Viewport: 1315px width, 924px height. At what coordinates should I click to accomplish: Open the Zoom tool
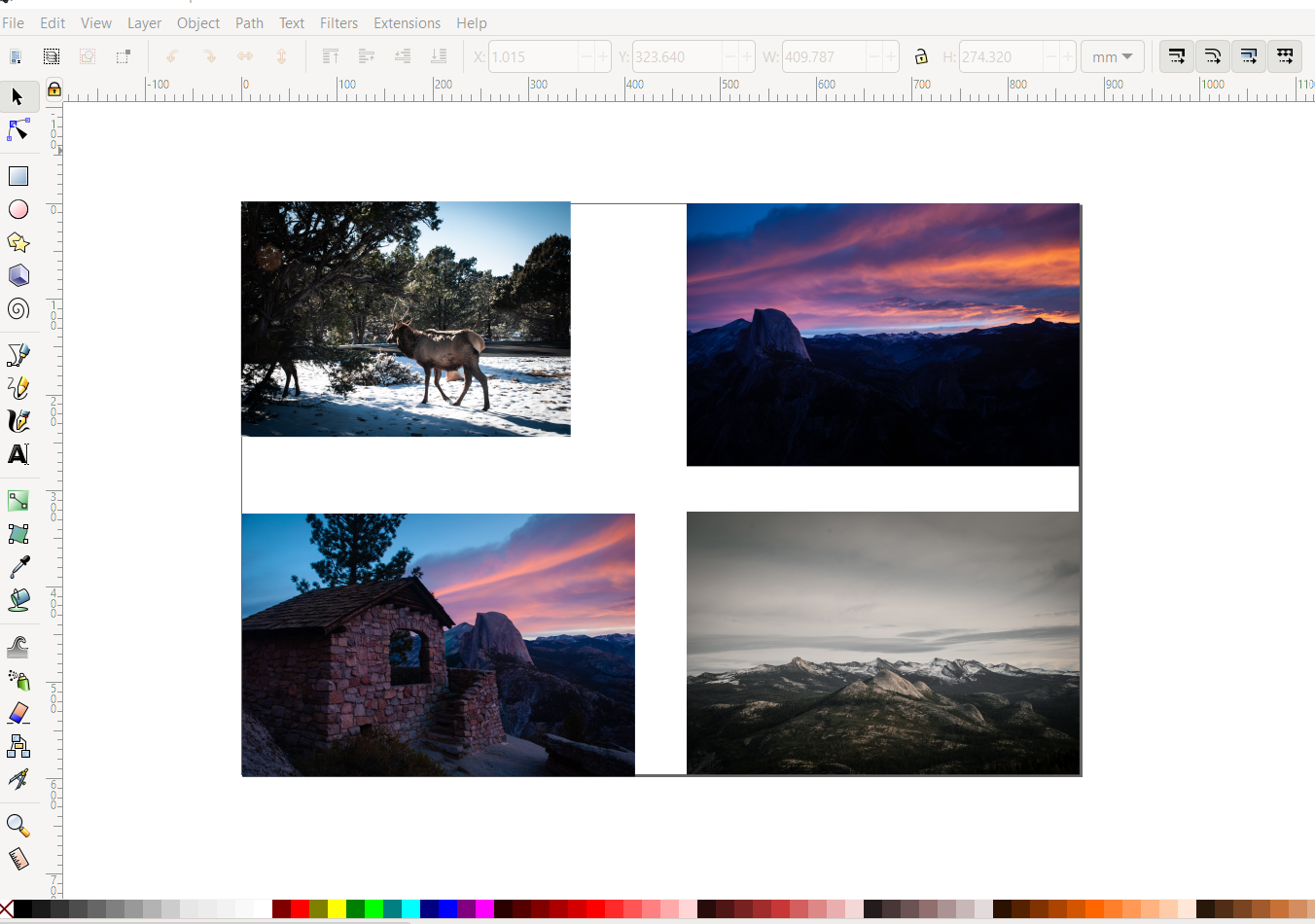click(18, 824)
